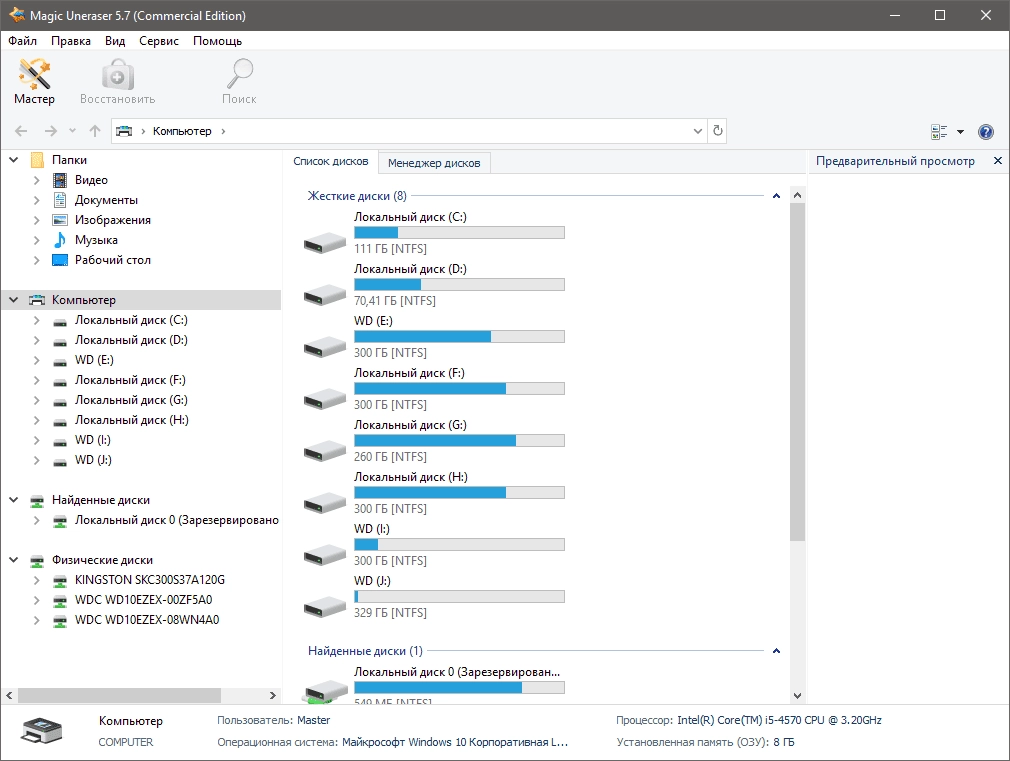Click the drive icon for Локальный диск (D:) in disk list
1010x761 pixels.
pyautogui.click(x=325, y=295)
